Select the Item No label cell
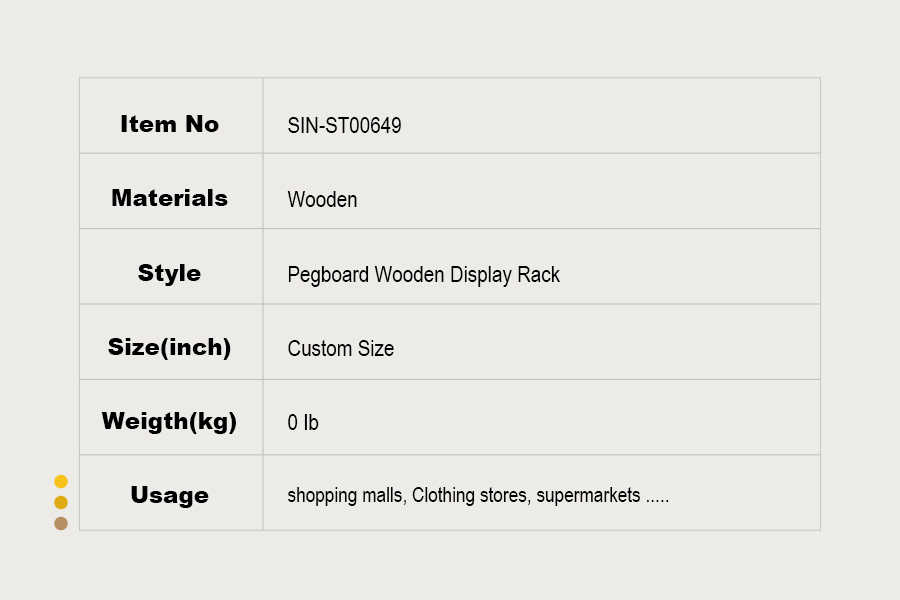This screenshot has height=600, width=900. coord(171,115)
